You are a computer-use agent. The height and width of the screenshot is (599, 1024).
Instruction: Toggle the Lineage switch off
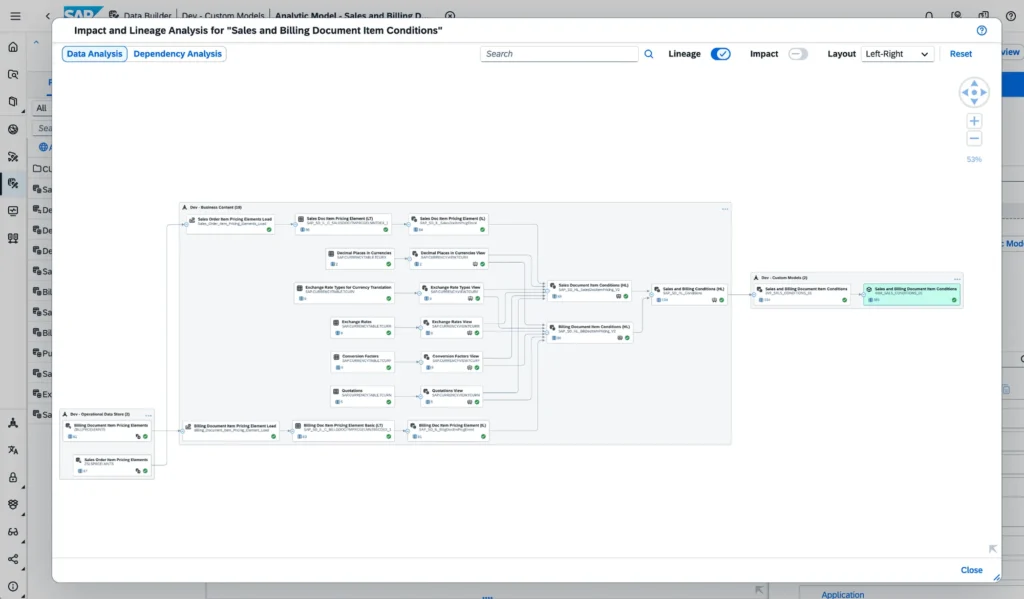[720, 54]
